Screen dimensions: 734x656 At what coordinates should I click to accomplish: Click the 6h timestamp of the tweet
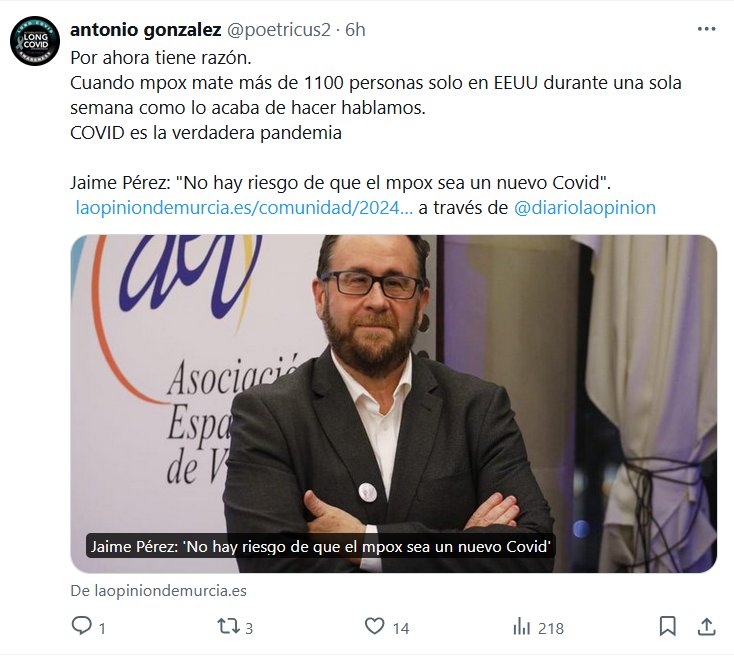(x=355, y=29)
